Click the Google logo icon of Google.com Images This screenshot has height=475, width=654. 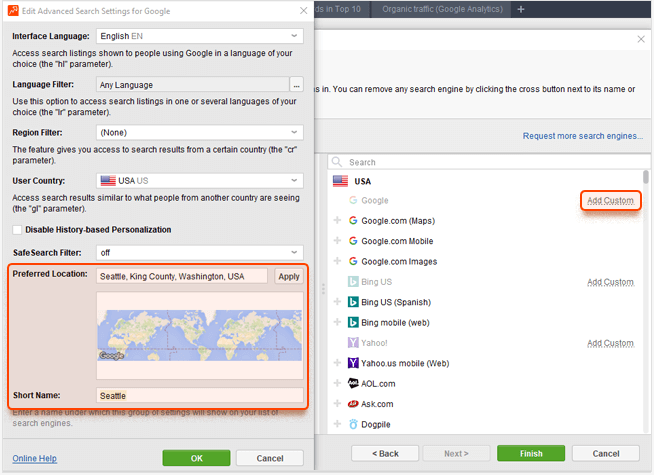click(353, 261)
